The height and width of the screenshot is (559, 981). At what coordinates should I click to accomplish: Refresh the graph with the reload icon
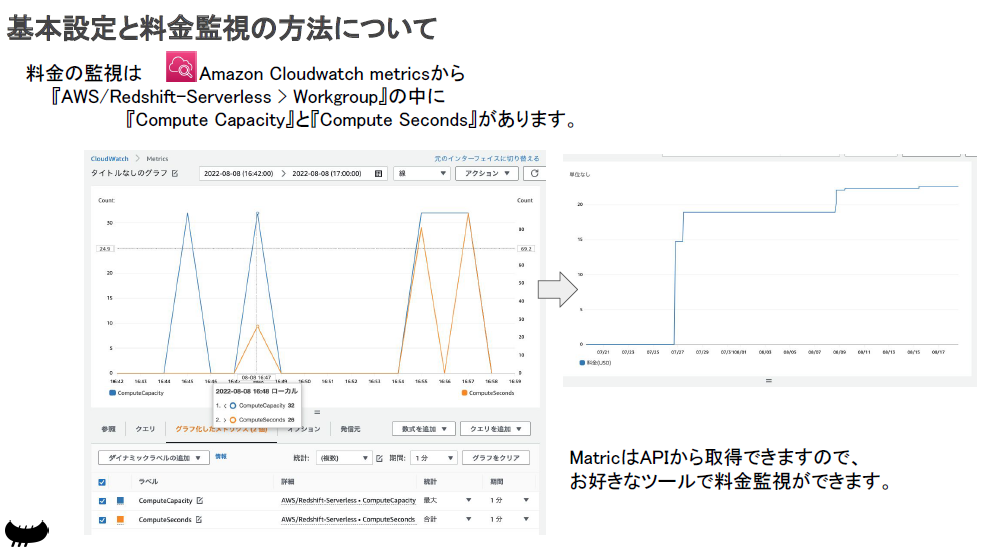coord(534,173)
